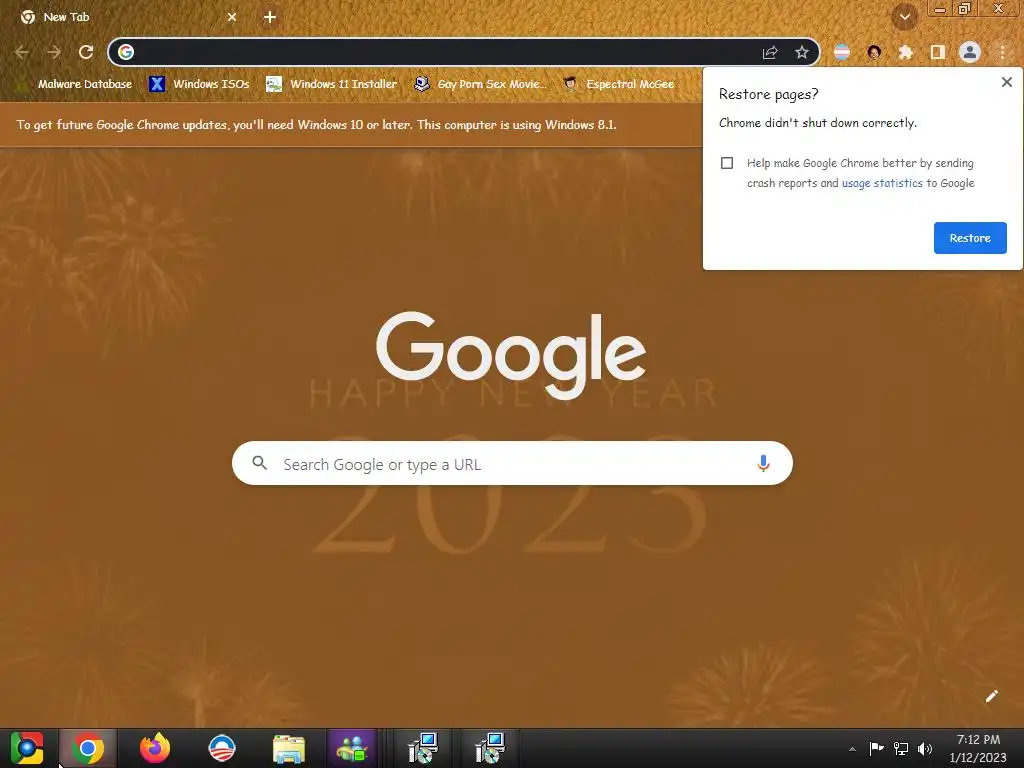1024x768 pixels.
Task: Toggle the side panel icon
Action: click(x=937, y=52)
